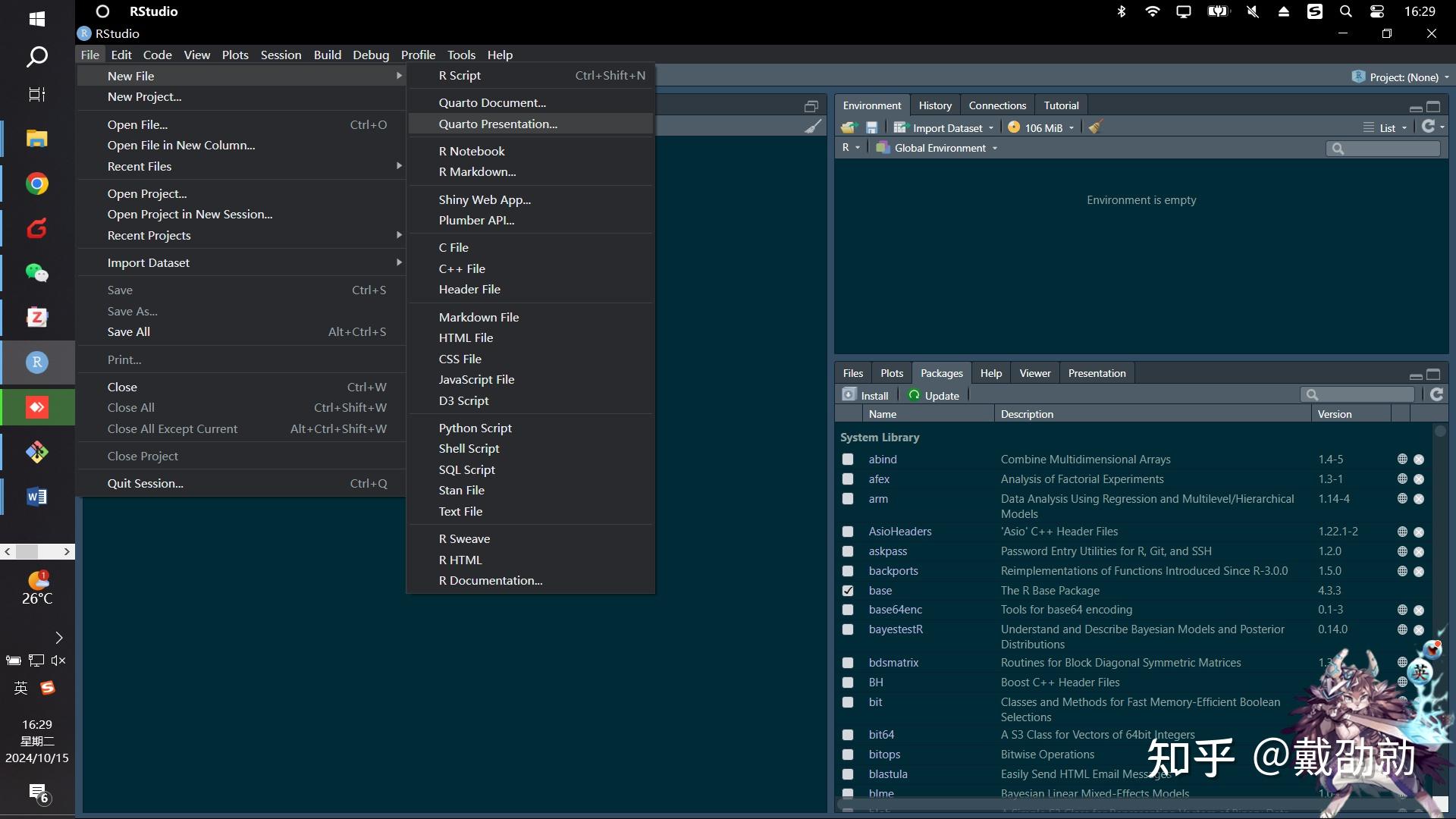Viewport: 1456px width, 819px height.
Task: Click the save workspace disk icon
Action: coord(871,127)
